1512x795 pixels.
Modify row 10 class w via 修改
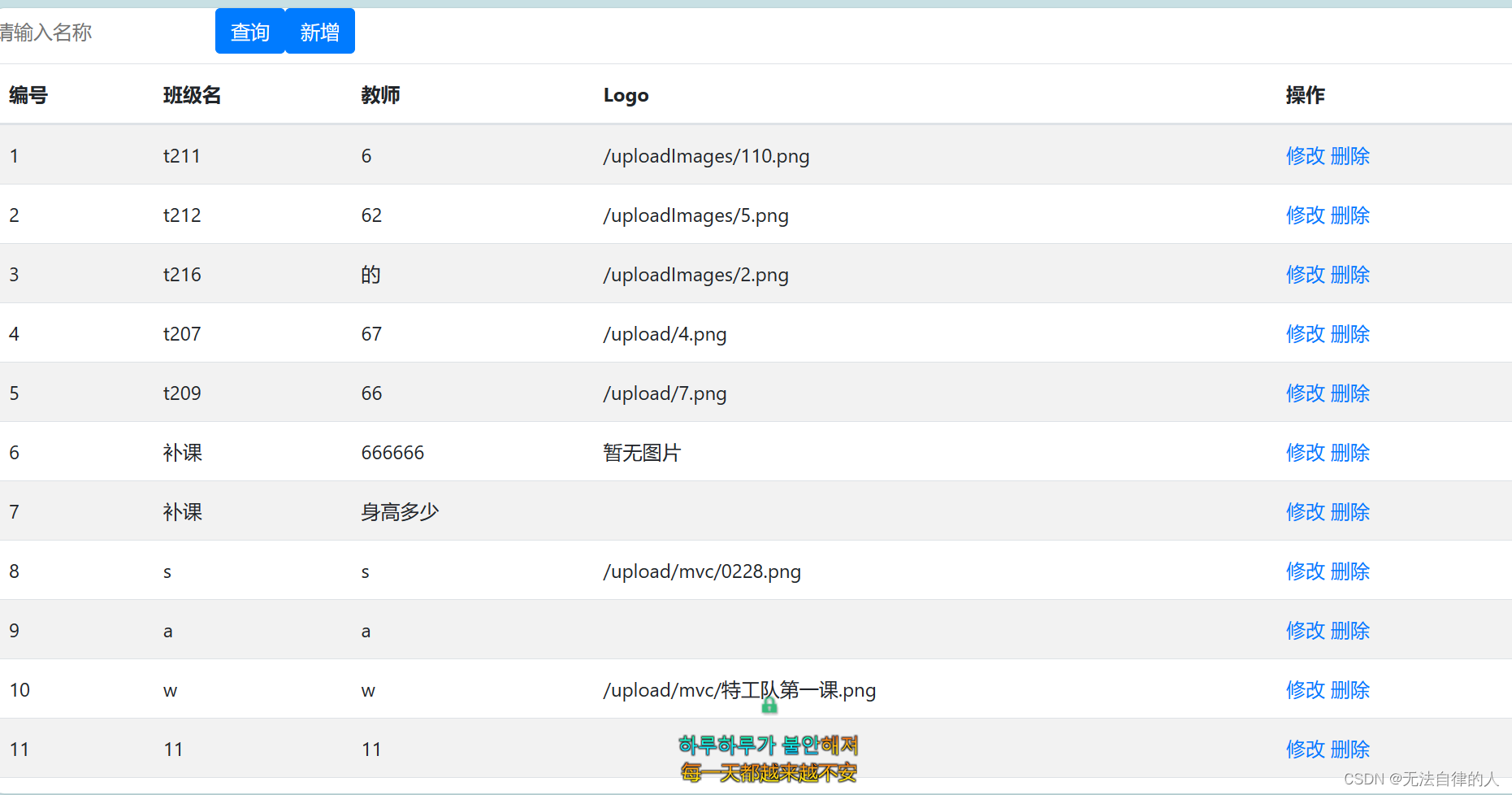pyautogui.click(x=1306, y=689)
